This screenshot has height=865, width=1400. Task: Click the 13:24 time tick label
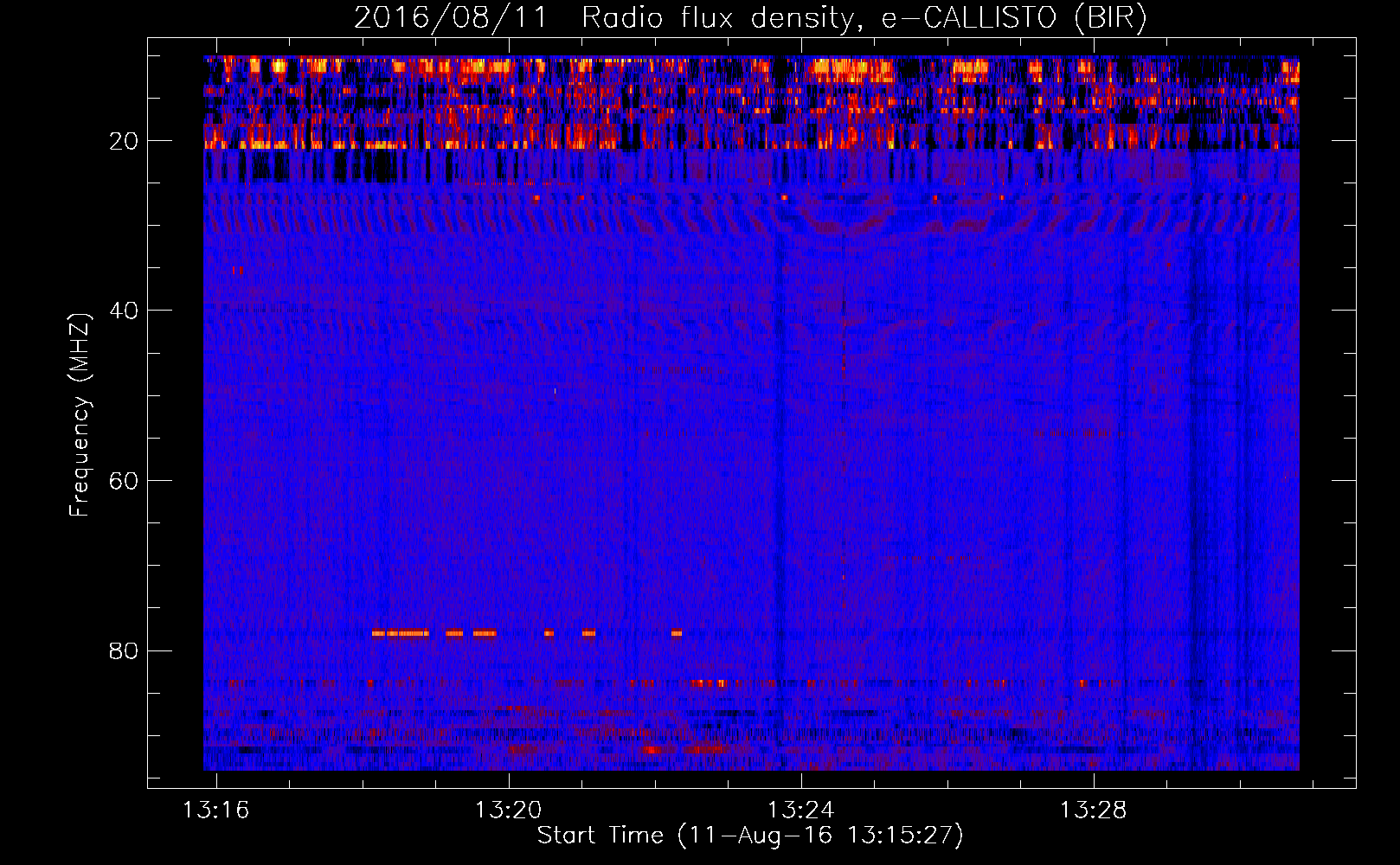[x=800, y=810]
